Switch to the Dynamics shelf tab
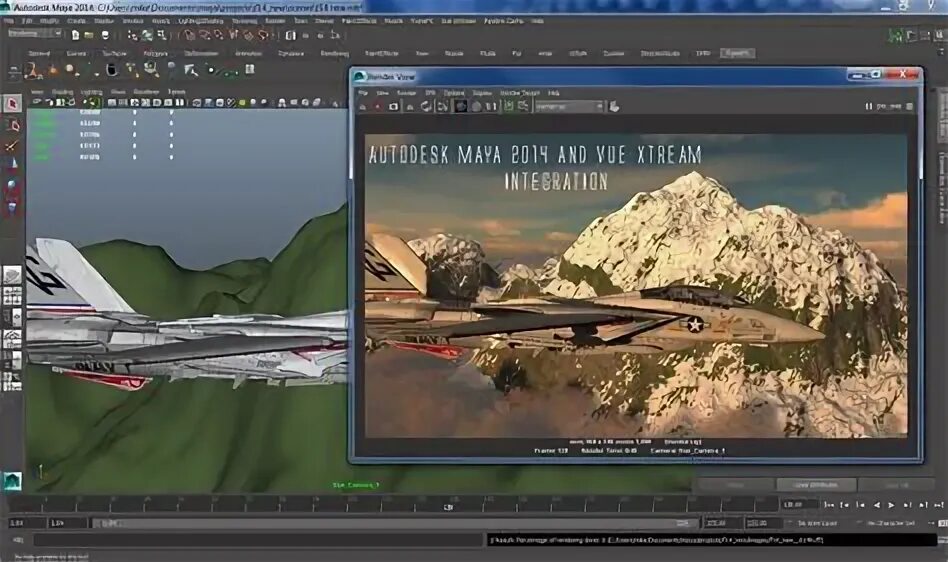This screenshot has width=948, height=562. coord(291,54)
